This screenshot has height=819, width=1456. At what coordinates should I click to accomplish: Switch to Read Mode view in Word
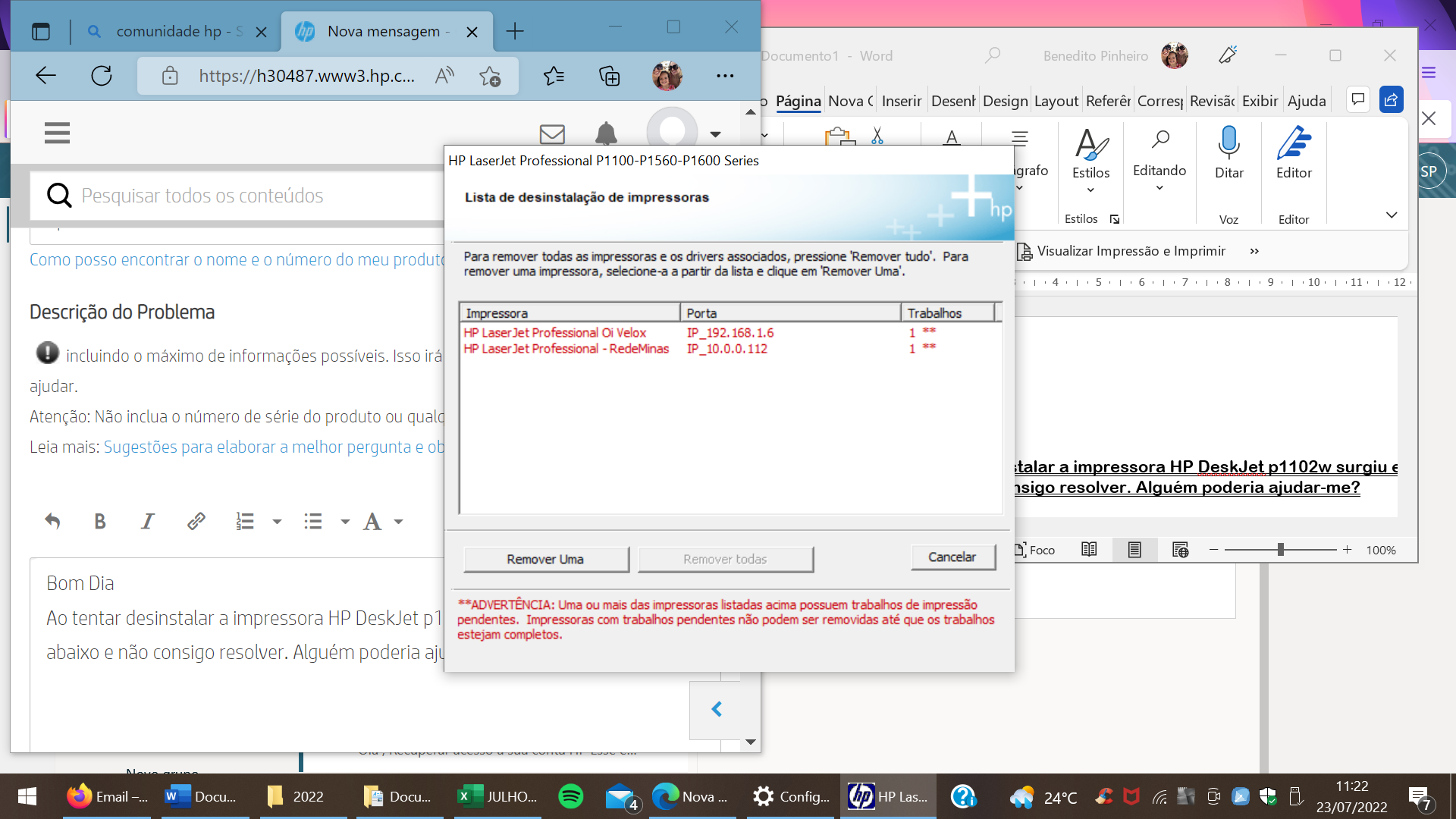click(x=1089, y=550)
